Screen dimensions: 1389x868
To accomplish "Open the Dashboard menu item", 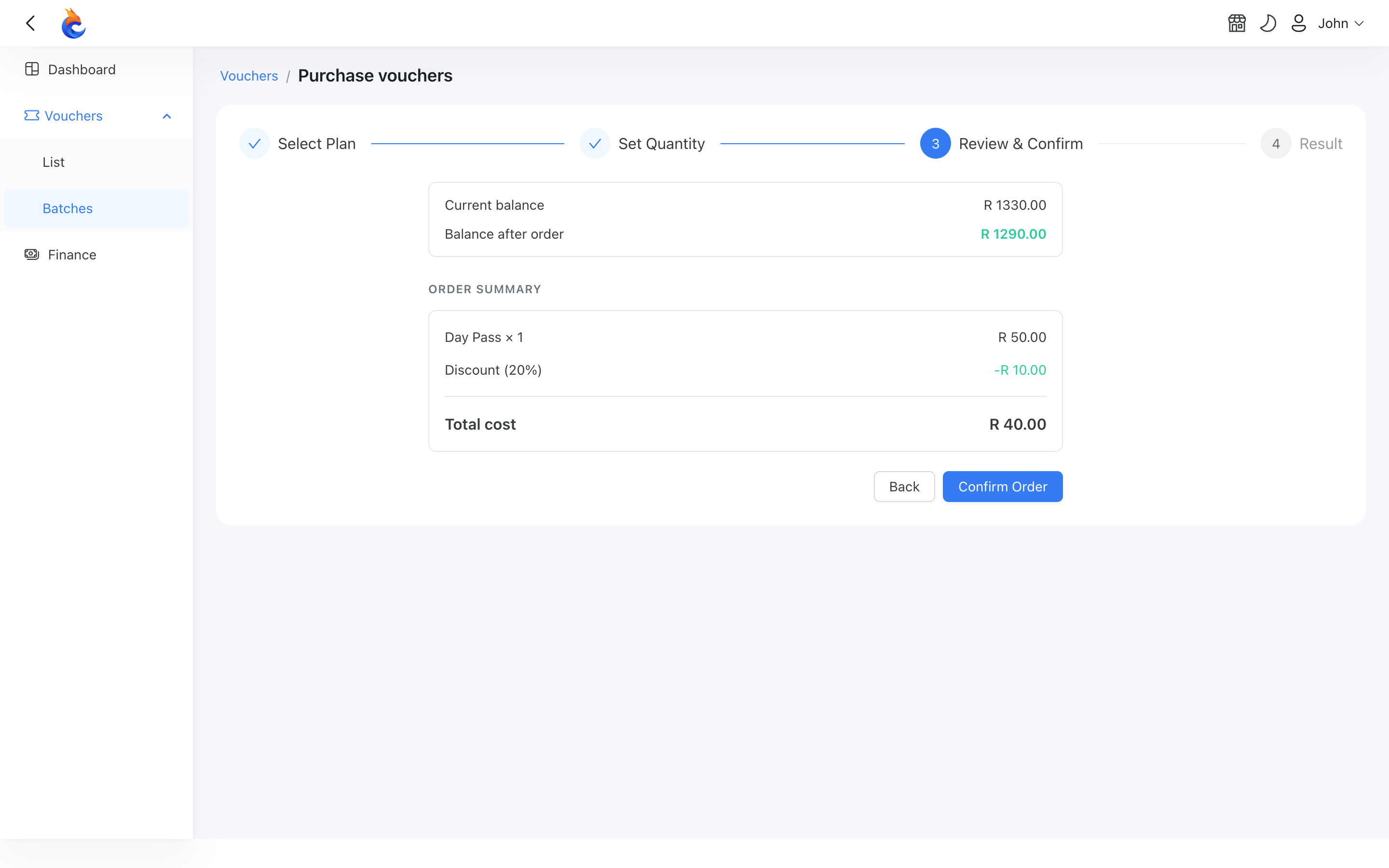I will coord(96,69).
